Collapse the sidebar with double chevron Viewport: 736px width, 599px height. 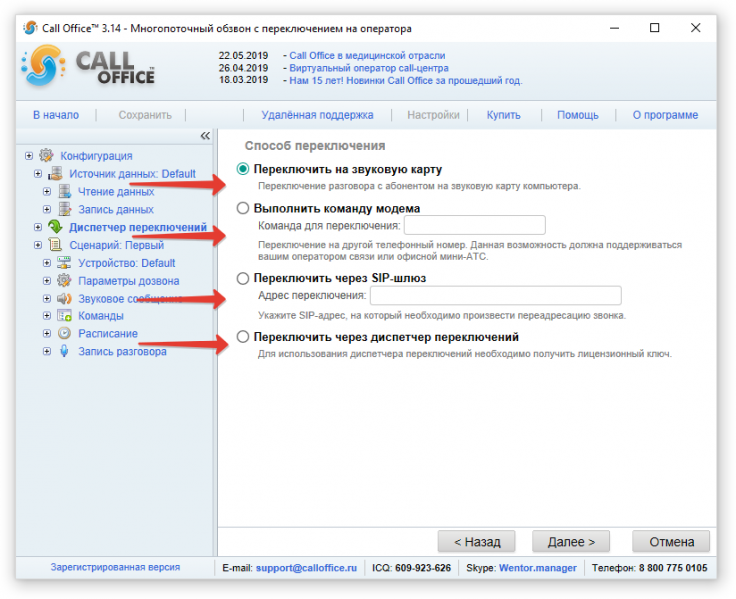(x=205, y=136)
